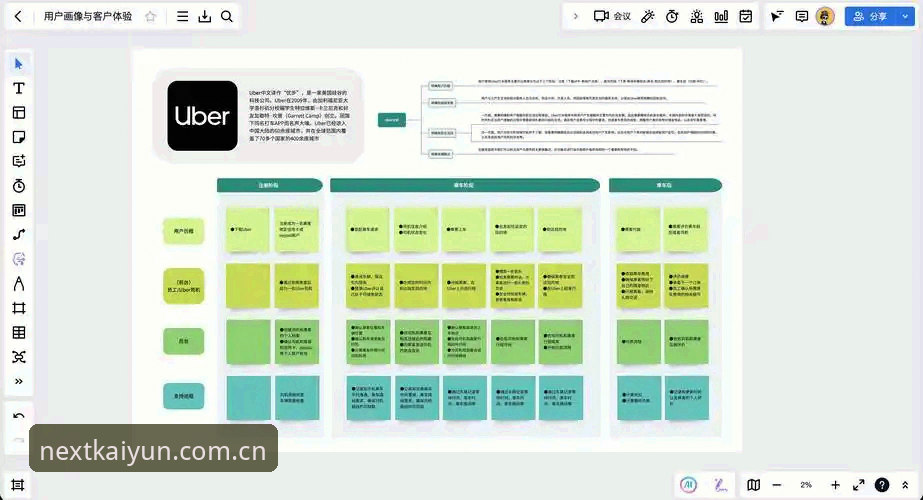Select the frame container tool
The height and width of the screenshot is (500, 923).
19,308
